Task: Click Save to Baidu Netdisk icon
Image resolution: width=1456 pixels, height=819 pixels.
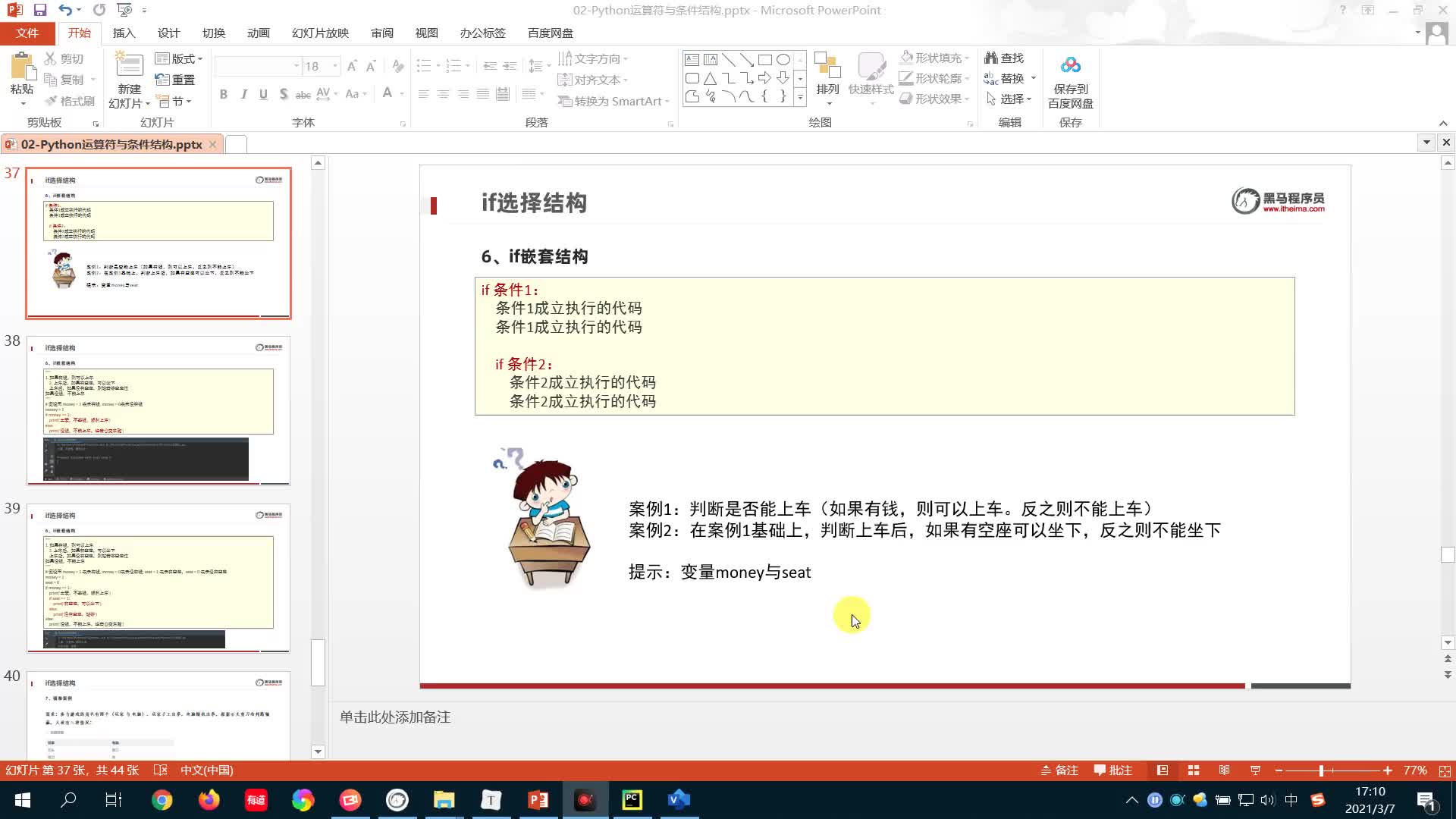Action: [1071, 65]
